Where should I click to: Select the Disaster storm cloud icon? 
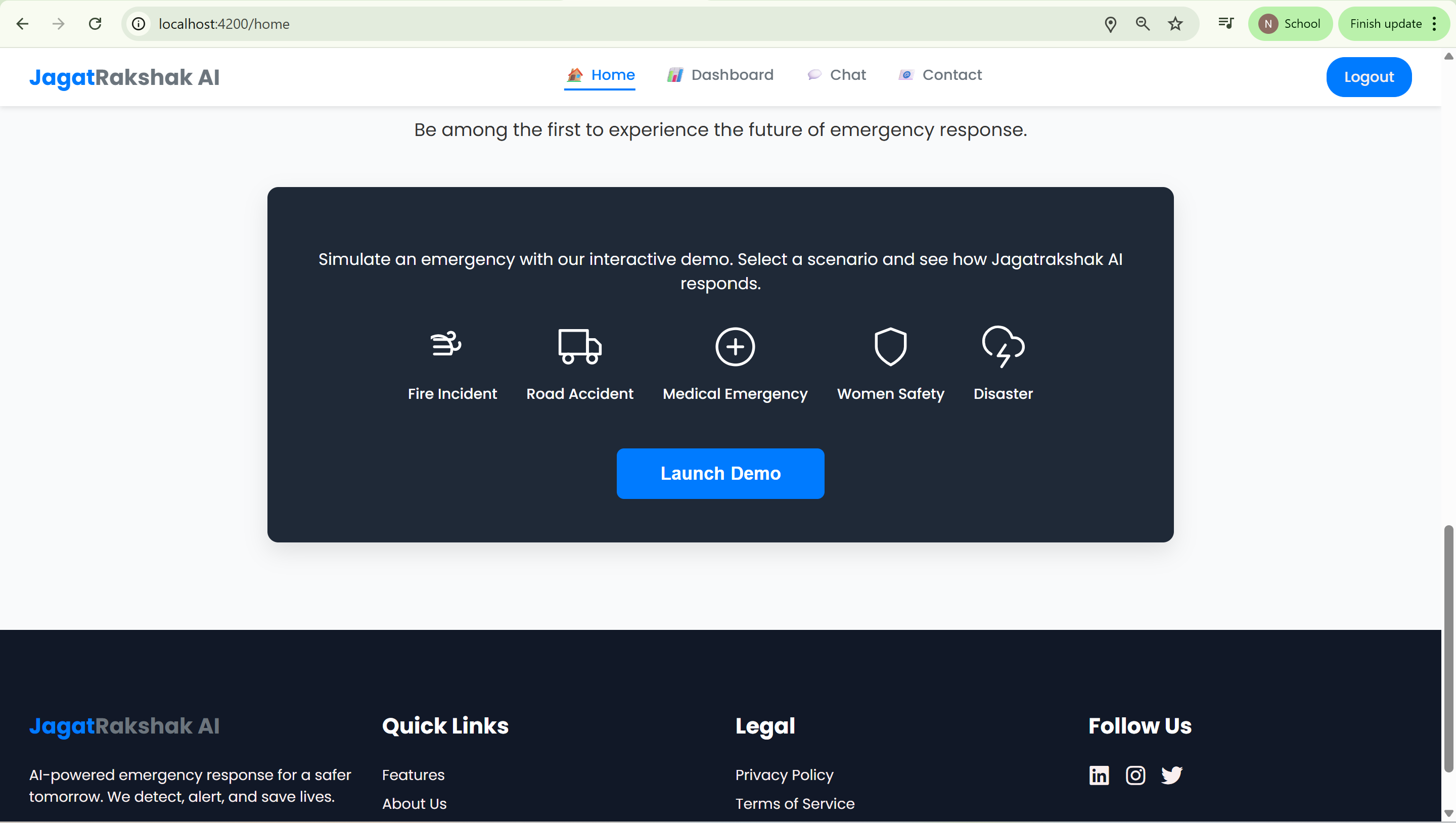click(1003, 346)
